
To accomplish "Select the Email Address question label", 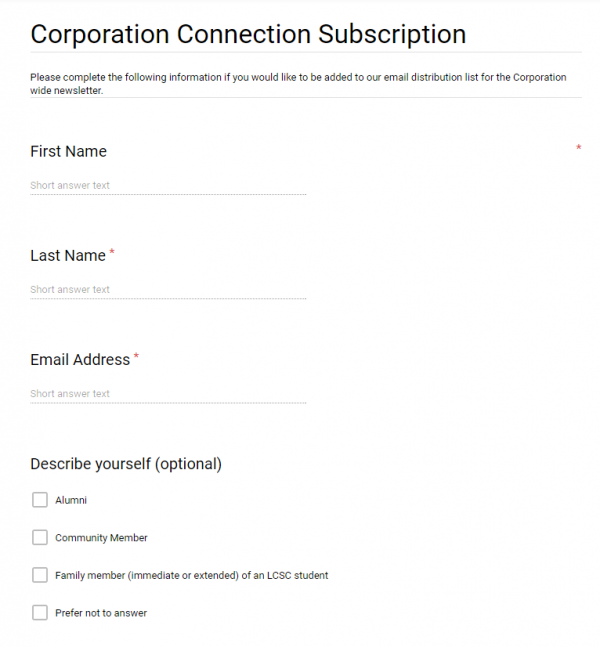I will tap(80, 360).
